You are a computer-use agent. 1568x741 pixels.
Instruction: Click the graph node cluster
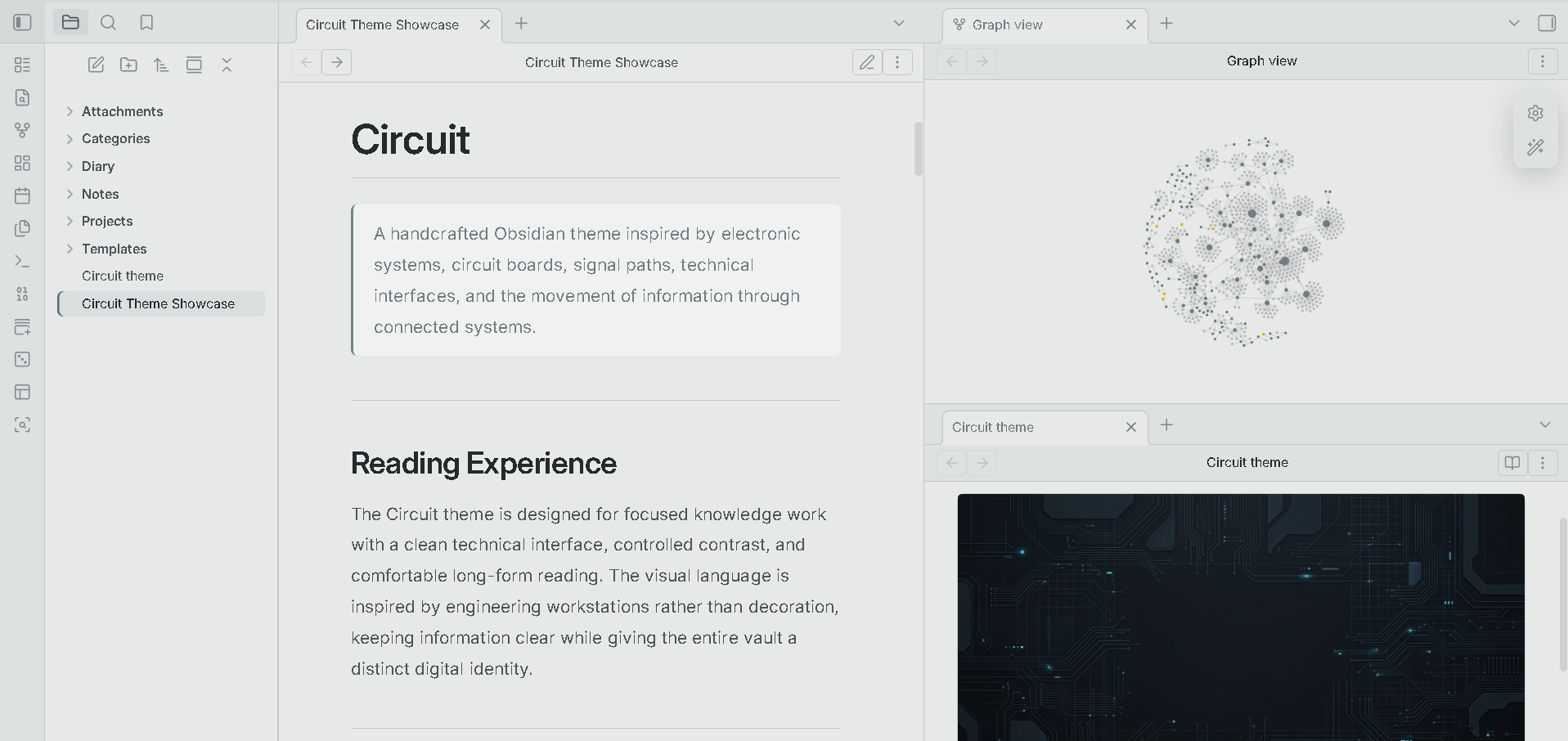[1244, 242]
